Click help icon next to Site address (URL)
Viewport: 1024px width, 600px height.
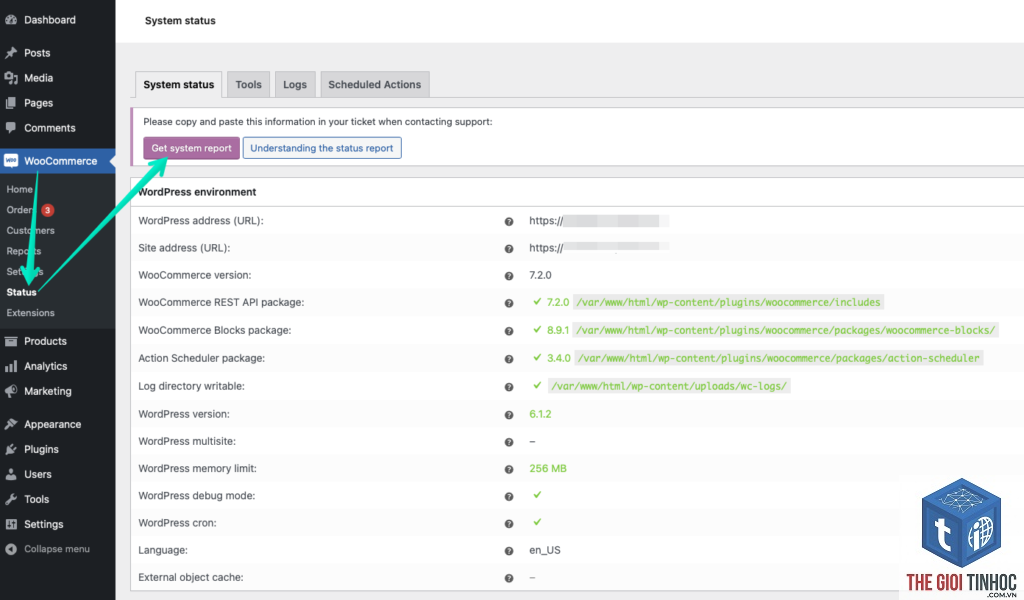pos(509,249)
